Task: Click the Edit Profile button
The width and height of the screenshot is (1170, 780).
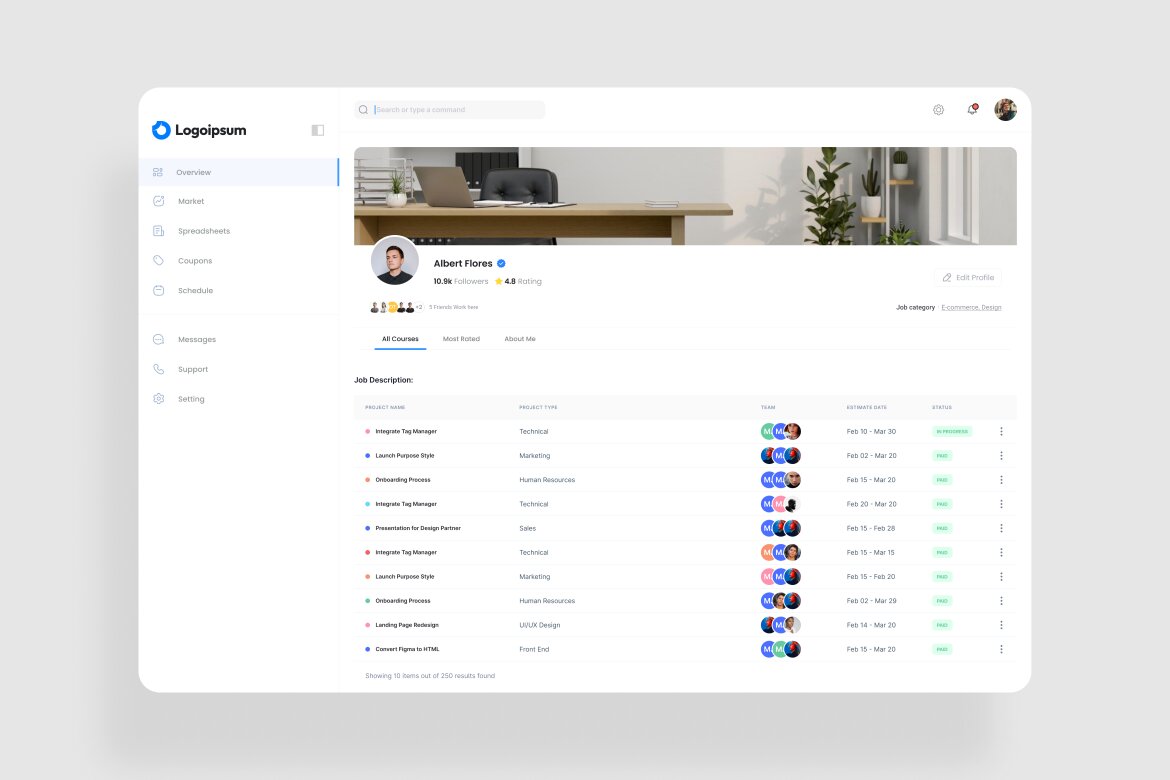Action: [x=967, y=277]
